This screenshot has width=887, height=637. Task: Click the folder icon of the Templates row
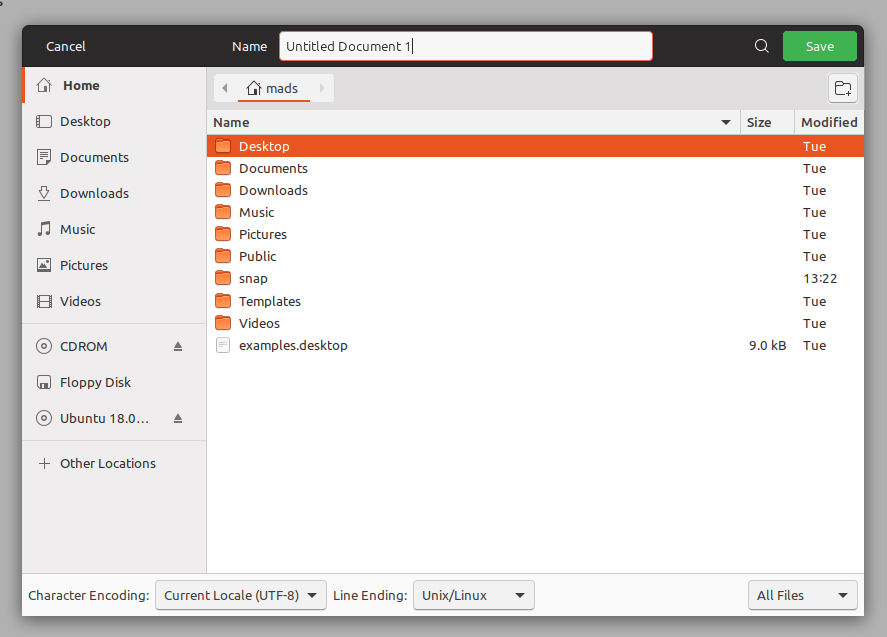point(223,301)
